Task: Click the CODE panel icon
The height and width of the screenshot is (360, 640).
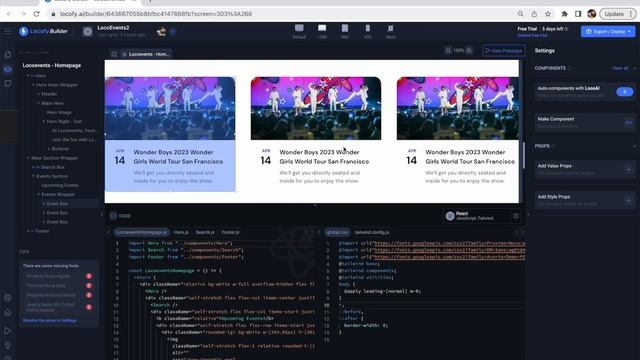Action: (113, 216)
